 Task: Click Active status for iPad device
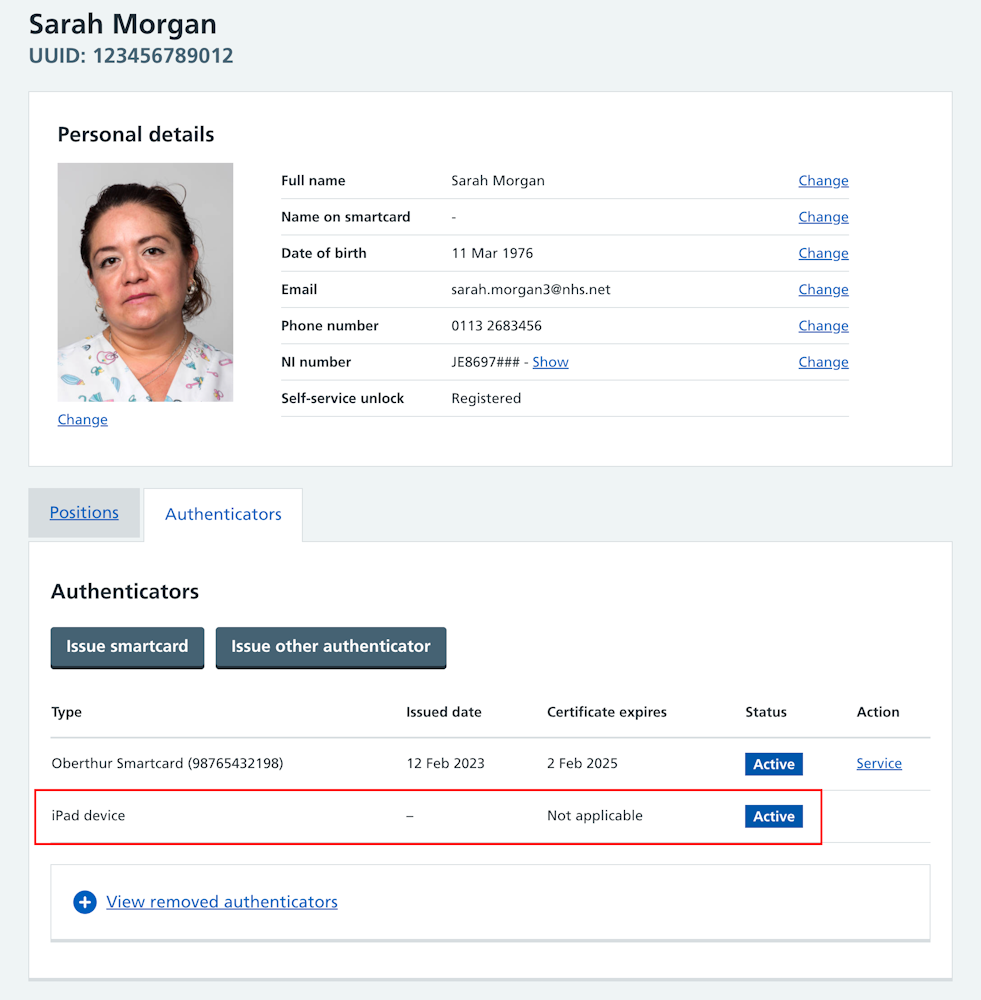tap(774, 816)
